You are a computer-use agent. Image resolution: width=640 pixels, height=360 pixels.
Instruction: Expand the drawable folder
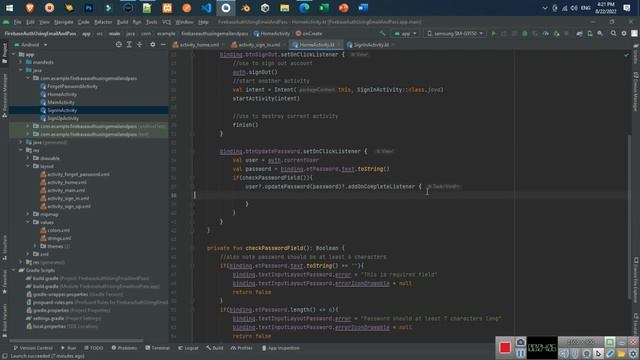tap(28, 158)
